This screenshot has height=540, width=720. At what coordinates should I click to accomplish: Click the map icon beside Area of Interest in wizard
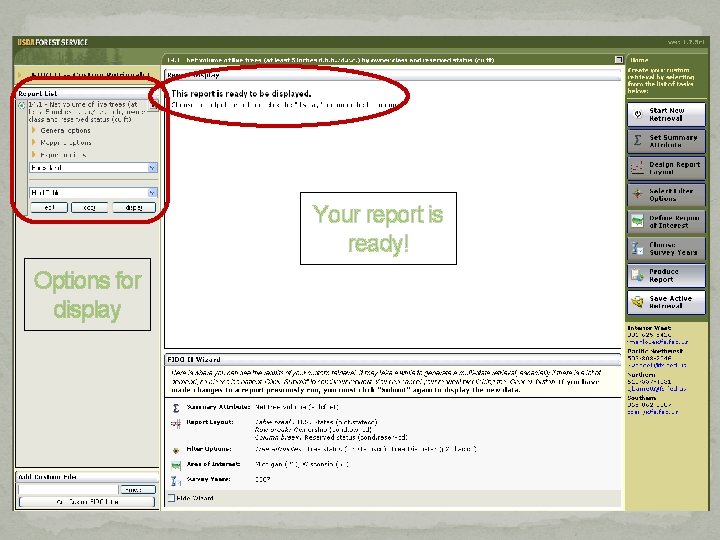176,465
